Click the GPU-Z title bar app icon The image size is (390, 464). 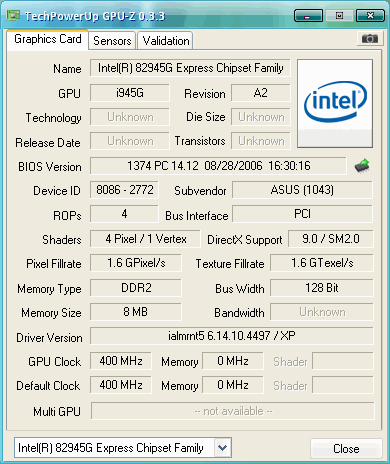click(x=13, y=15)
